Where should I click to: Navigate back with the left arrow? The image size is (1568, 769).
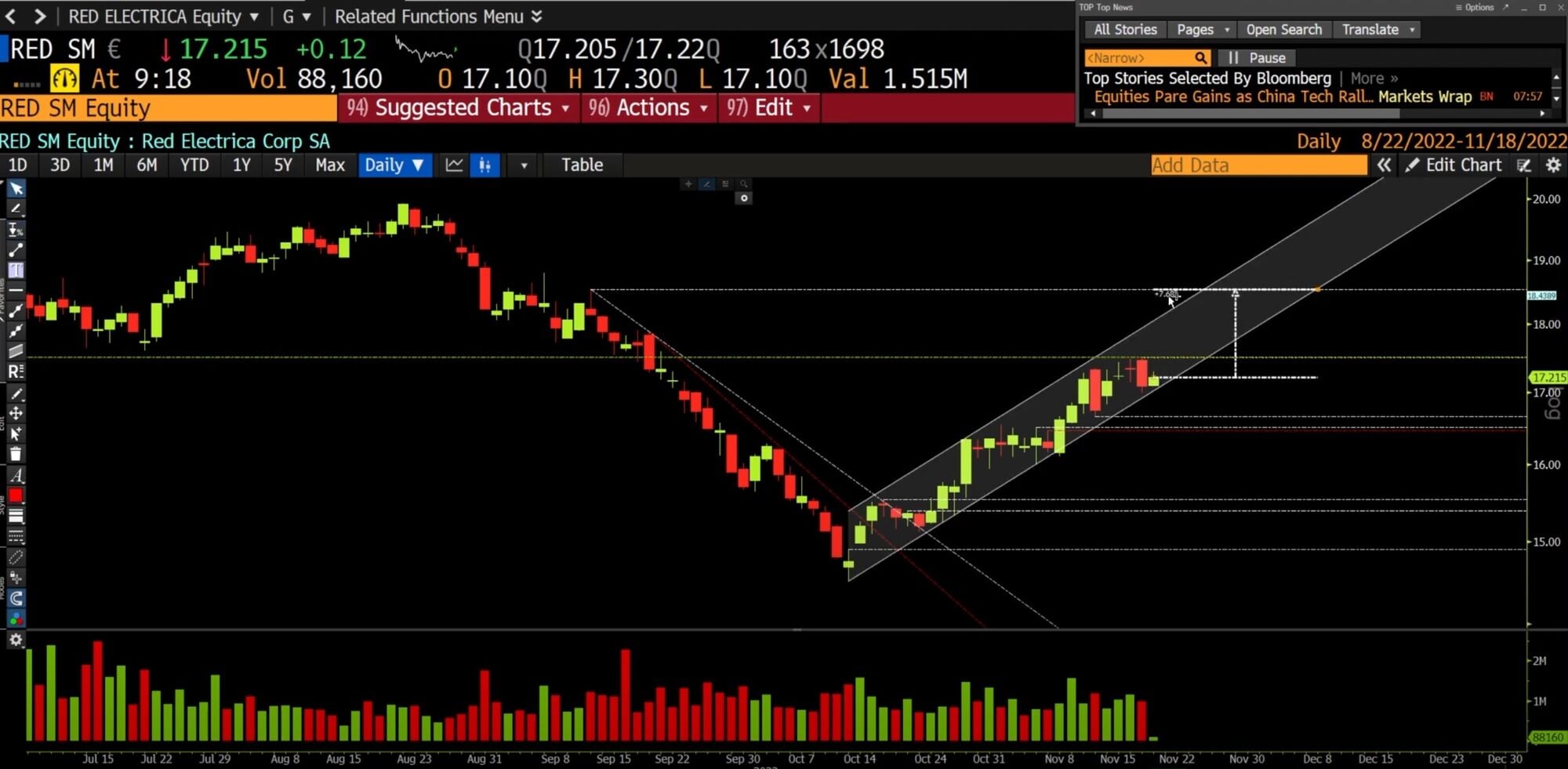[x=11, y=16]
